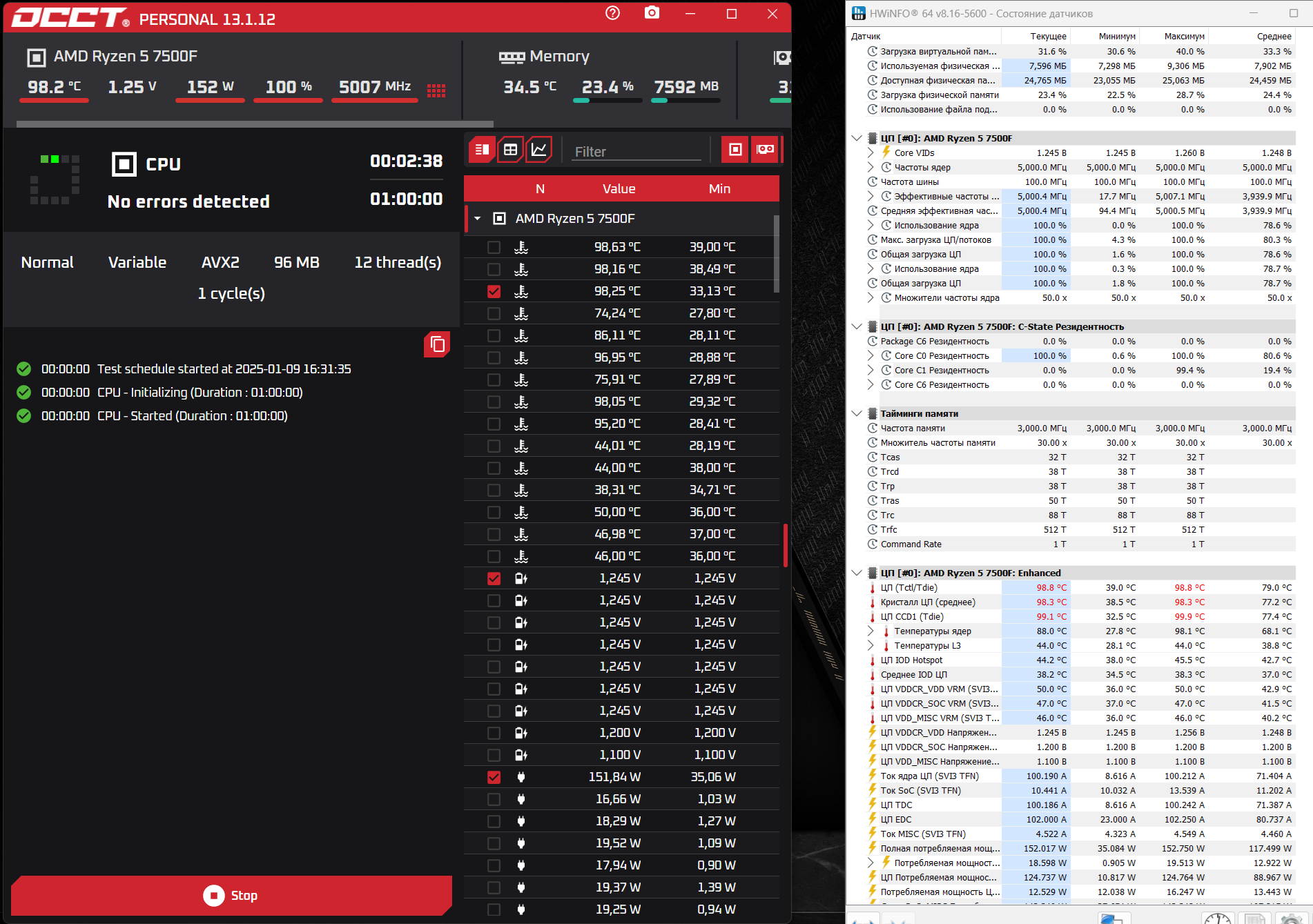Enable the checkbox for the 98,63 °C sensor

coord(494,247)
